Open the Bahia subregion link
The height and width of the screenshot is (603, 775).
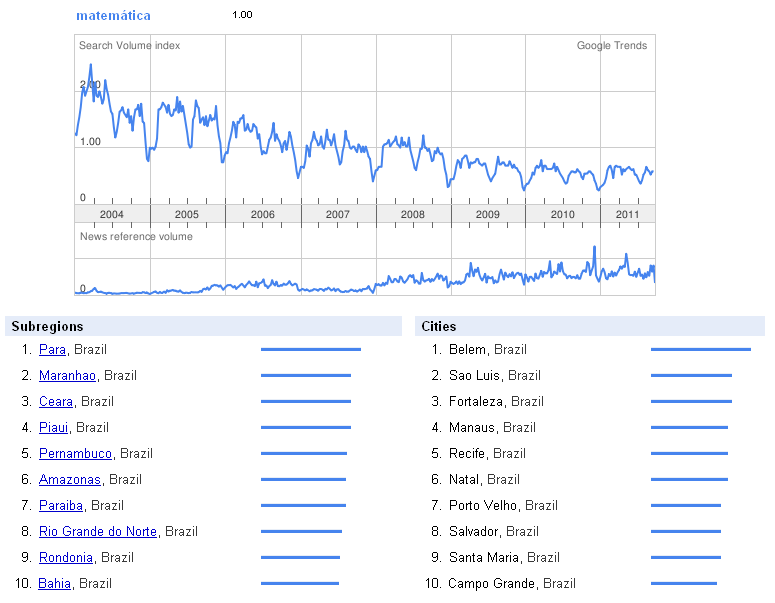click(x=54, y=583)
